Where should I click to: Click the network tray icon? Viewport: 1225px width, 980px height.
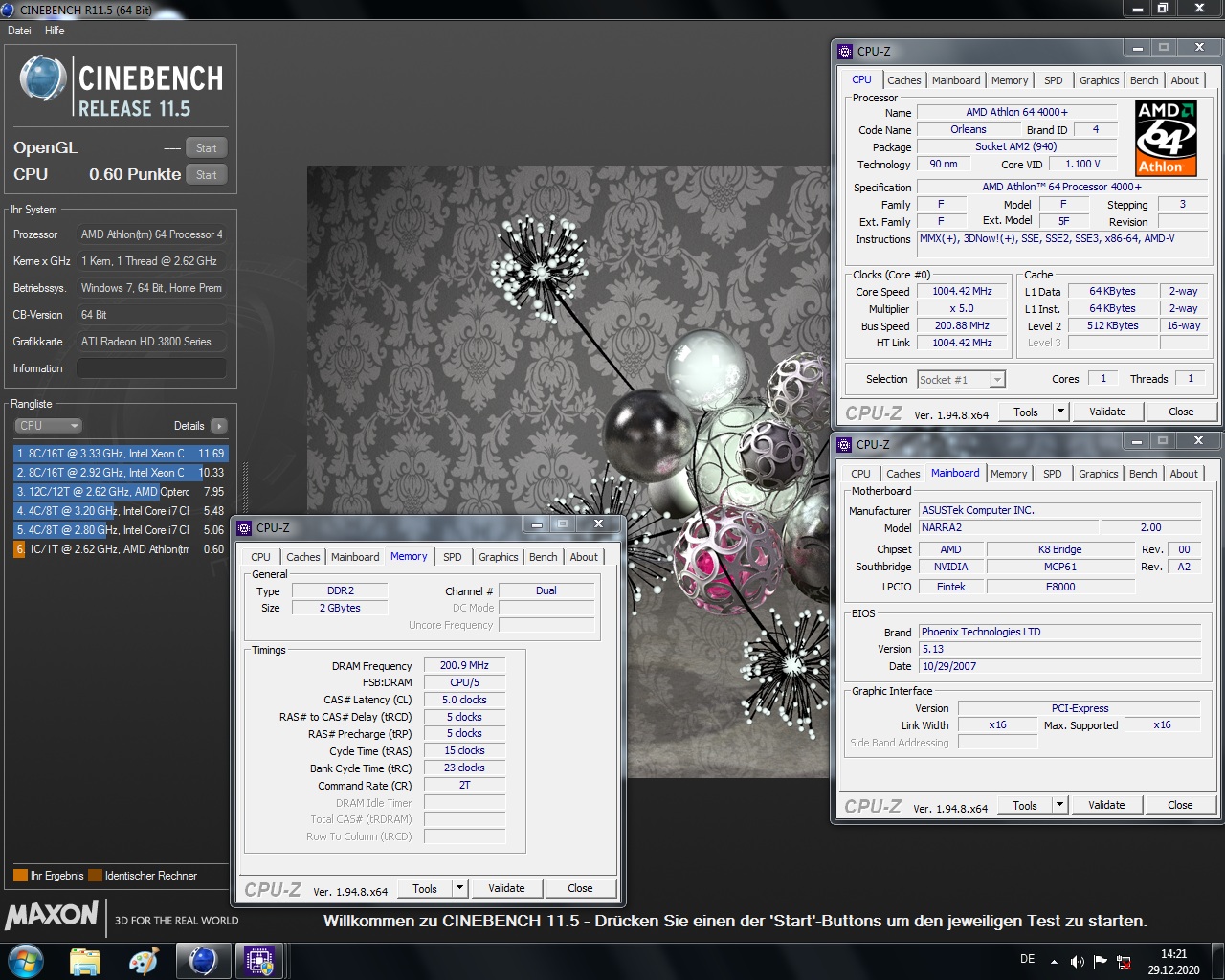pos(1124,962)
